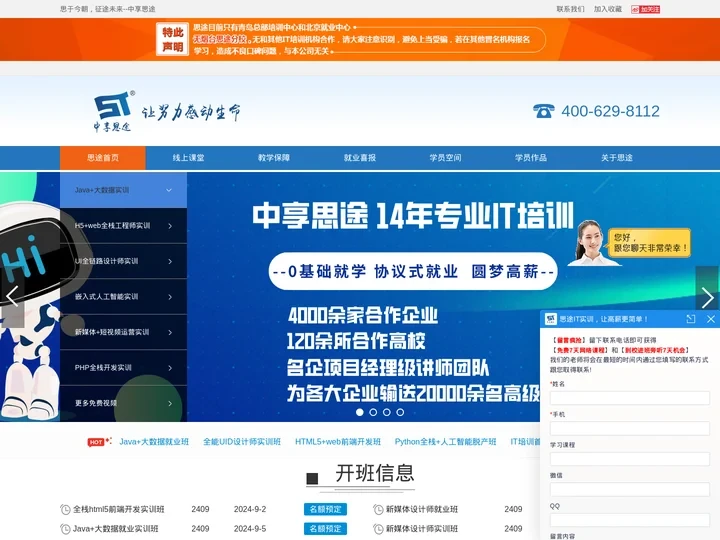The height and width of the screenshot is (540, 720).
Task: Open 学员空间 navigation tab
Action: pyautogui.click(x=445, y=158)
